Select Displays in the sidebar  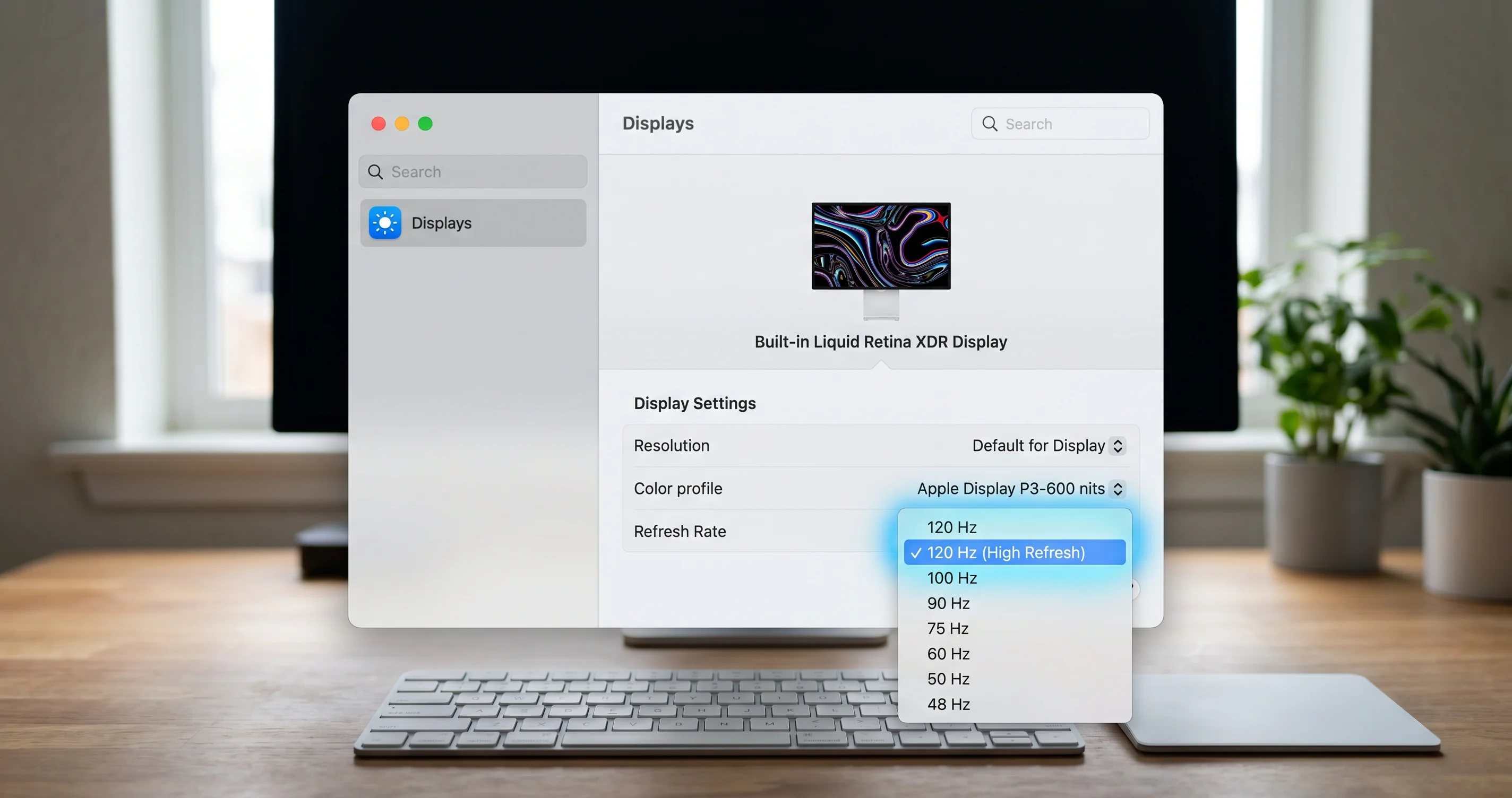473,223
